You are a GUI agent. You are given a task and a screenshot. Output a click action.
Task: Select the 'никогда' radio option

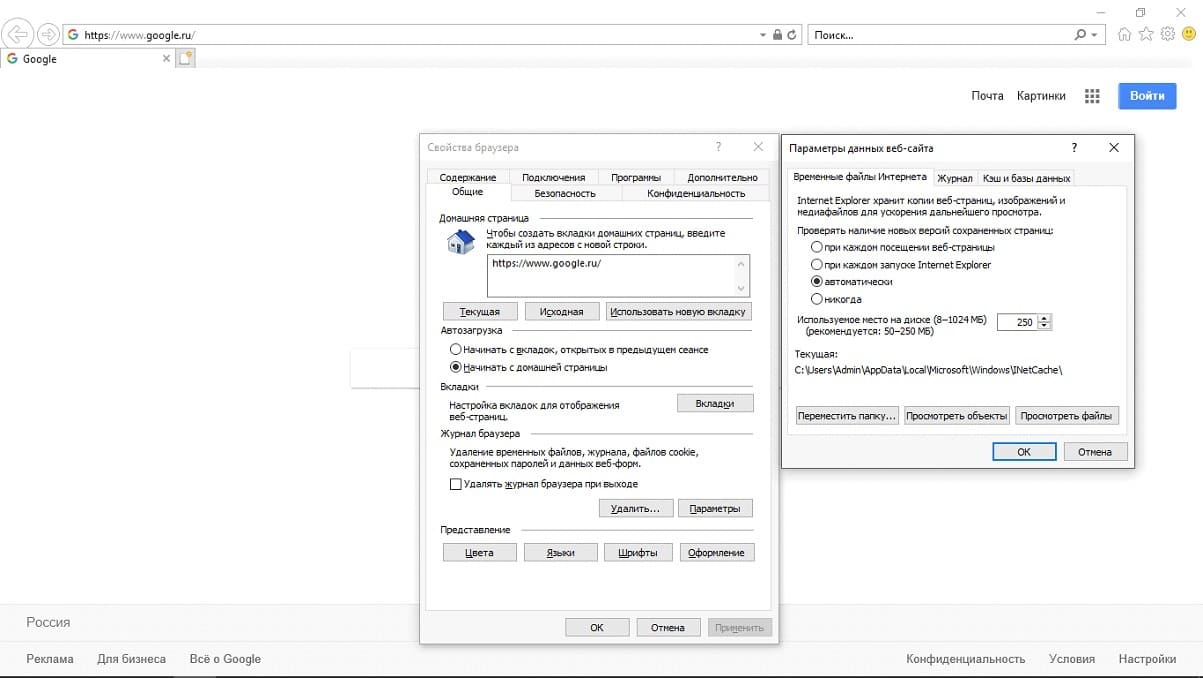tap(817, 299)
